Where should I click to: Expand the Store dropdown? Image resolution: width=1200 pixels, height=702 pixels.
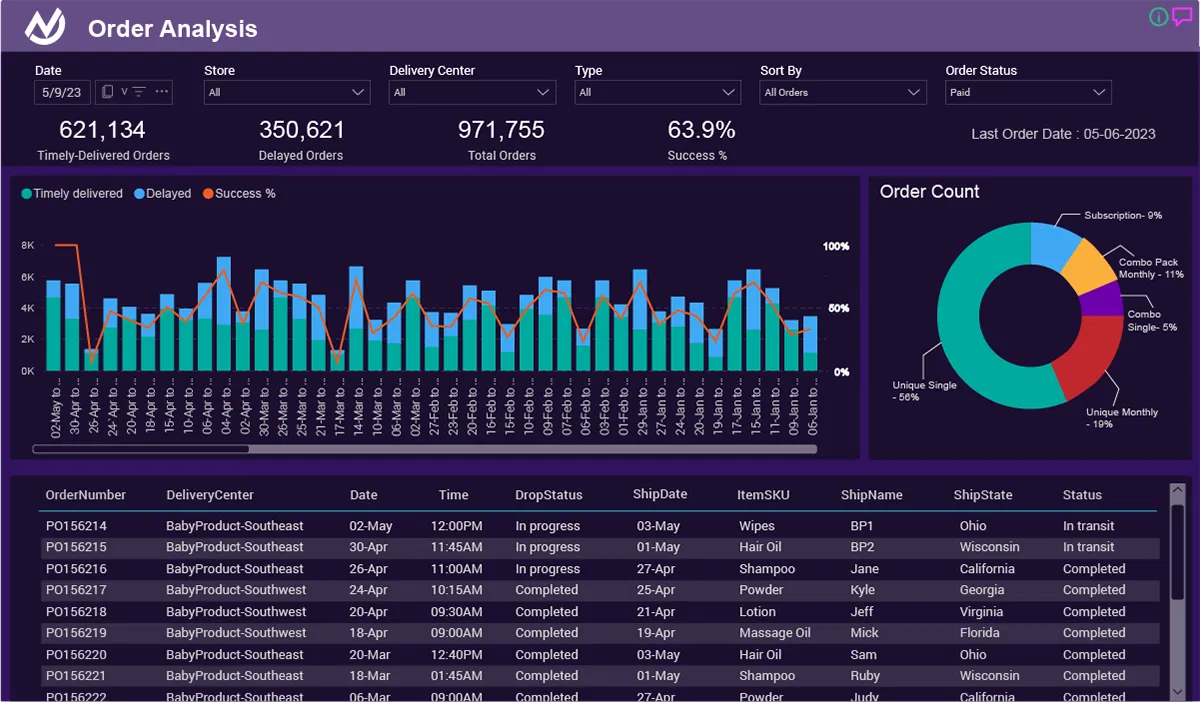pyautogui.click(x=287, y=92)
